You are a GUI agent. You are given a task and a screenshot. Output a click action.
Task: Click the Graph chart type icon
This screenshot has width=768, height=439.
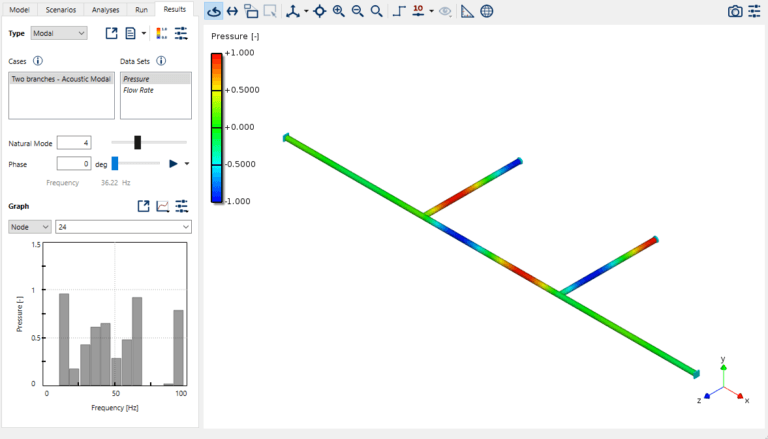(x=163, y=206)
